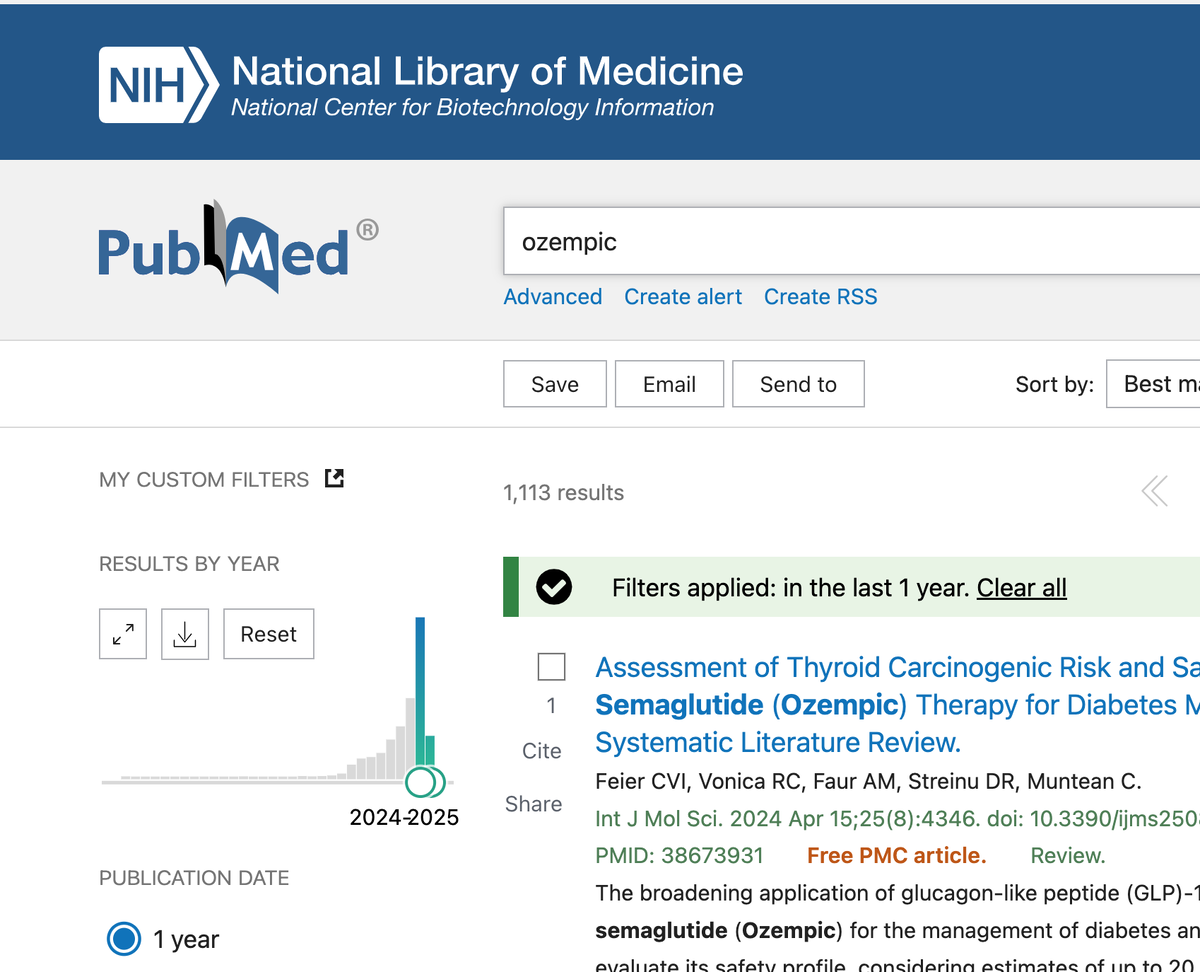Open the Thyroid Carcinogenic Risk article title
This screenshot has height=972, width=1200.
897,705
